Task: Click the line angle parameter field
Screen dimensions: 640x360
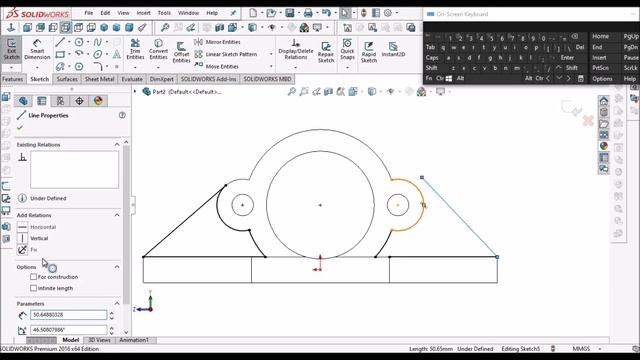Action: tap(68, 330)
